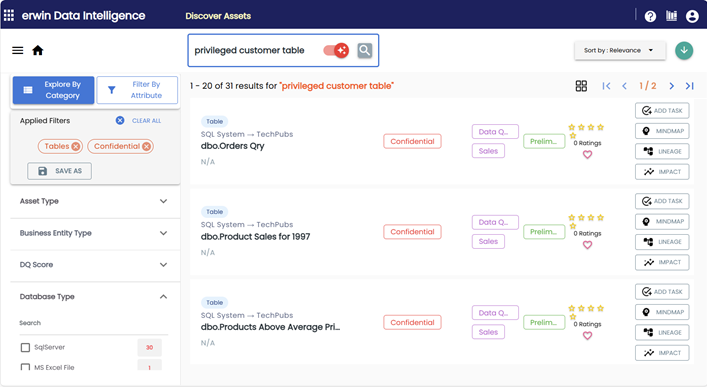Go to next results page
This screenshot has width=707, height=387.
[x=671, y=86]
